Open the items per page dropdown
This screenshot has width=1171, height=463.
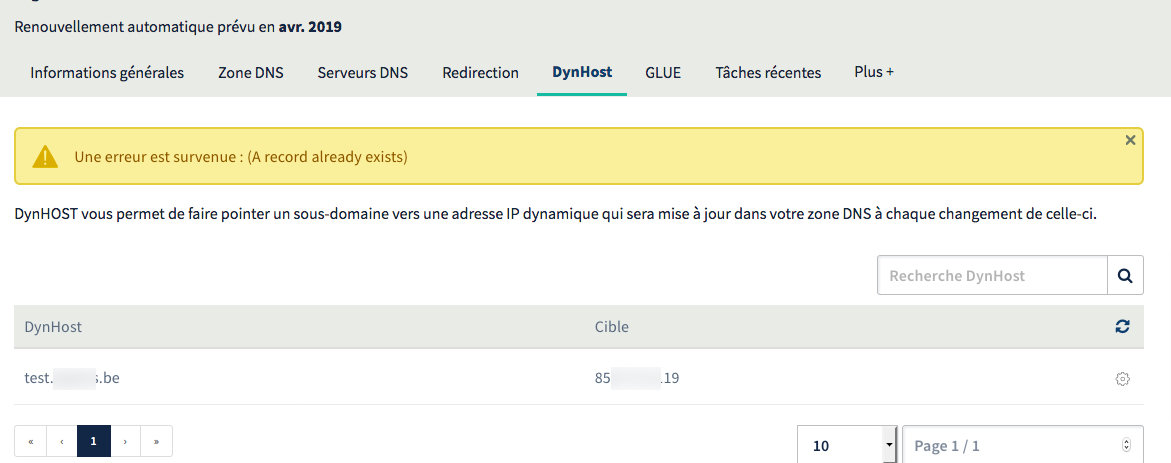tap(846, 445)
